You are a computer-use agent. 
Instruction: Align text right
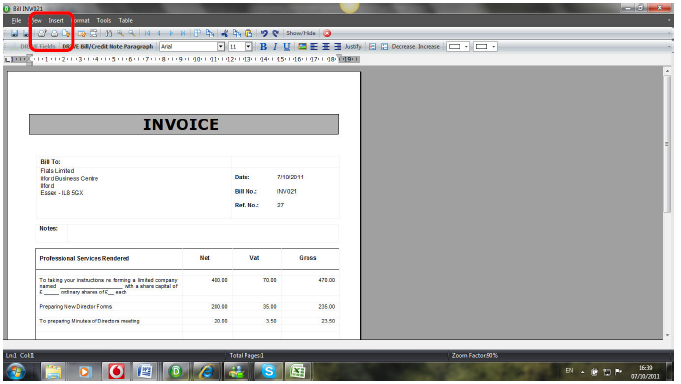pos(337,46)
